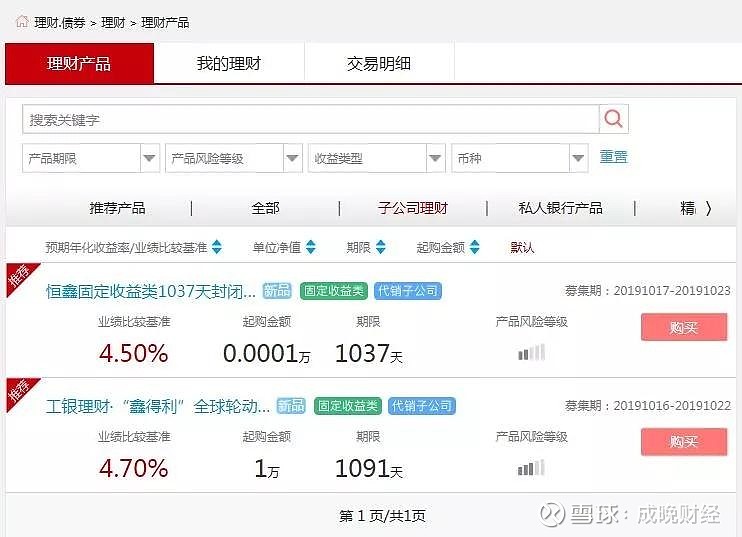The height and width of the screenshot is (537, 742).
Task: Click 默认 sort option
Action: pos(522,247)
